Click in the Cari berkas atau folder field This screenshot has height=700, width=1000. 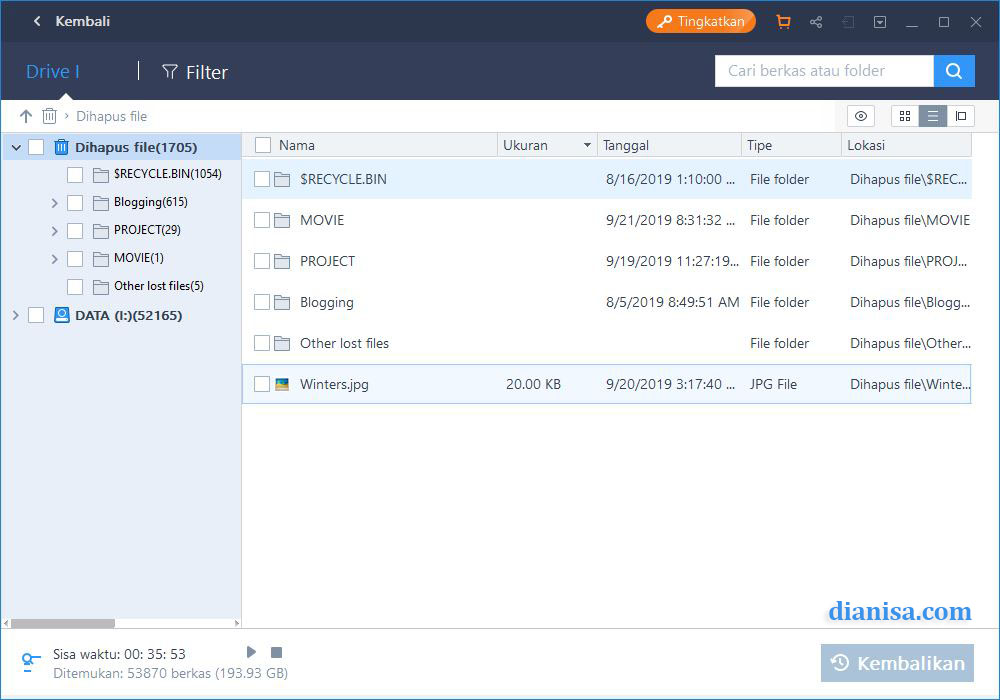[824, 71]
